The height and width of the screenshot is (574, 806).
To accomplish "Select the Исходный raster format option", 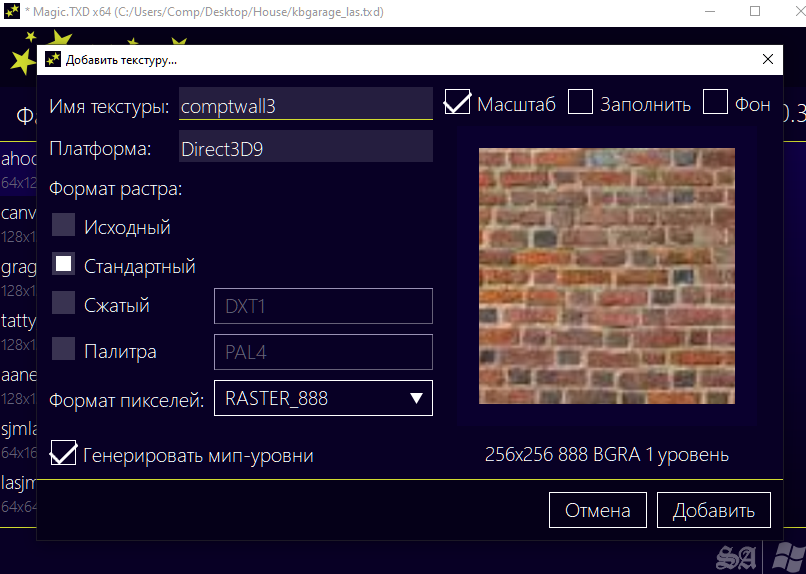I will [x=64, y=226].
